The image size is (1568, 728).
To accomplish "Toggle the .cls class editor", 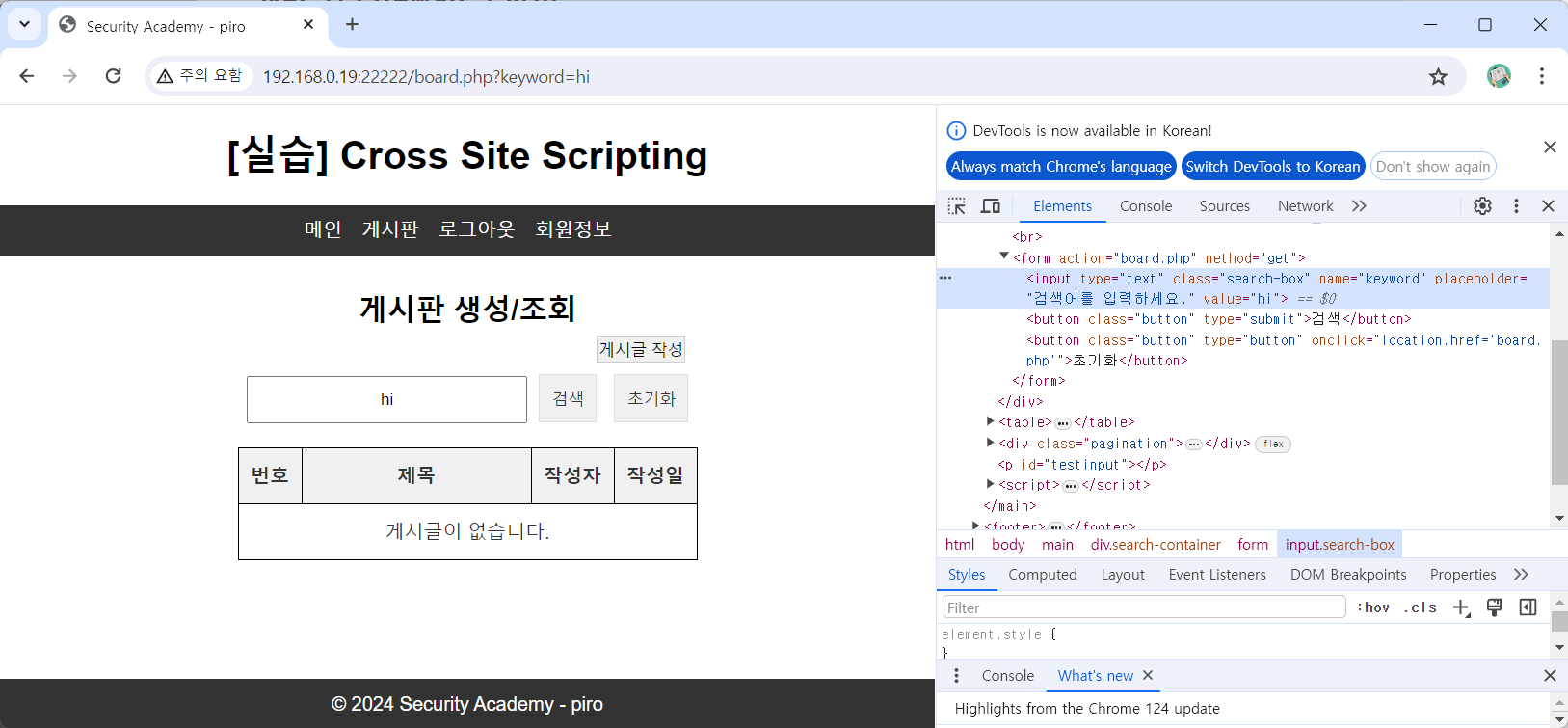I will pos(1421,607).
